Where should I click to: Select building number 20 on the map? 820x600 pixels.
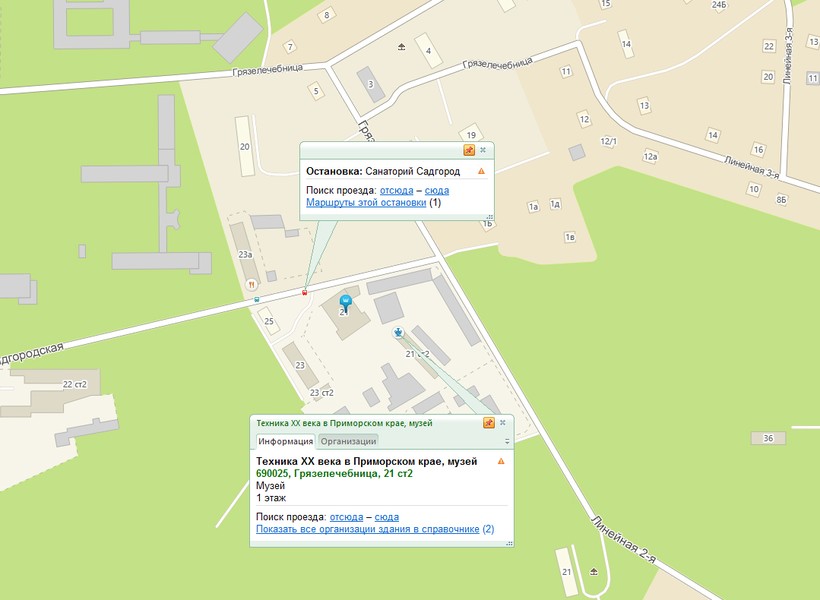coord(245,147)
